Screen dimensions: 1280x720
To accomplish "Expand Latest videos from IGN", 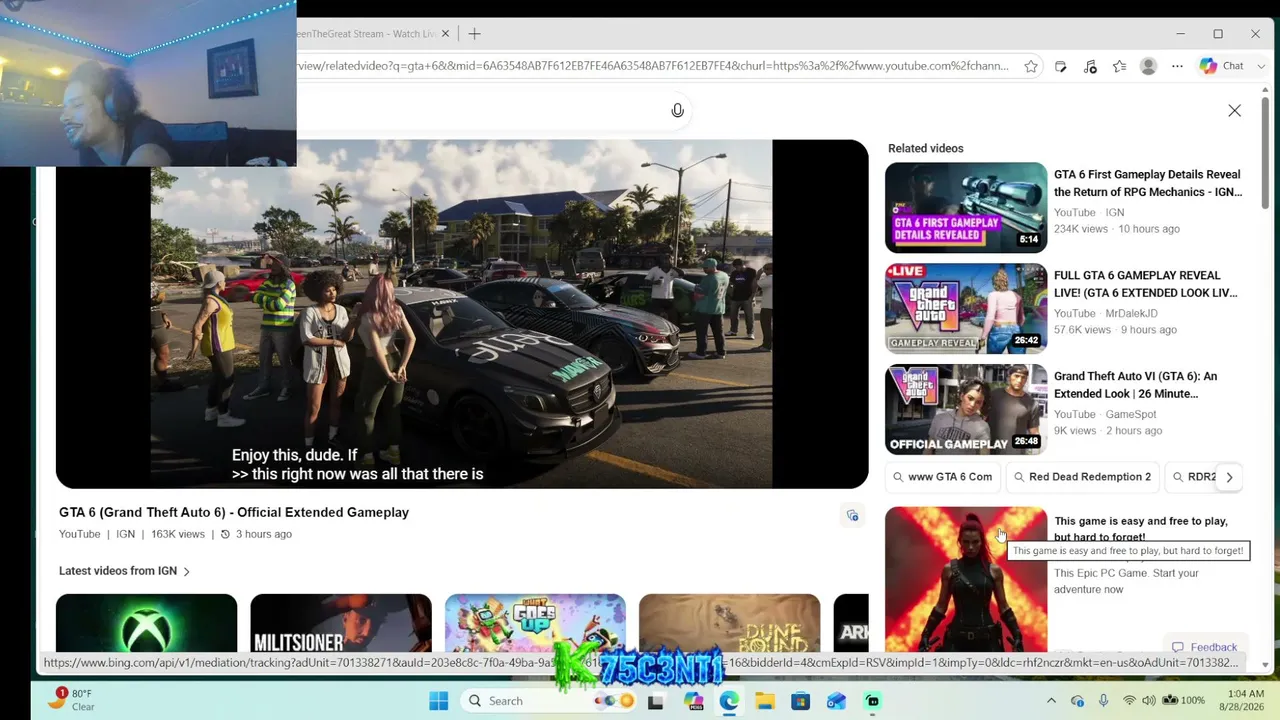I will point(124,571).
